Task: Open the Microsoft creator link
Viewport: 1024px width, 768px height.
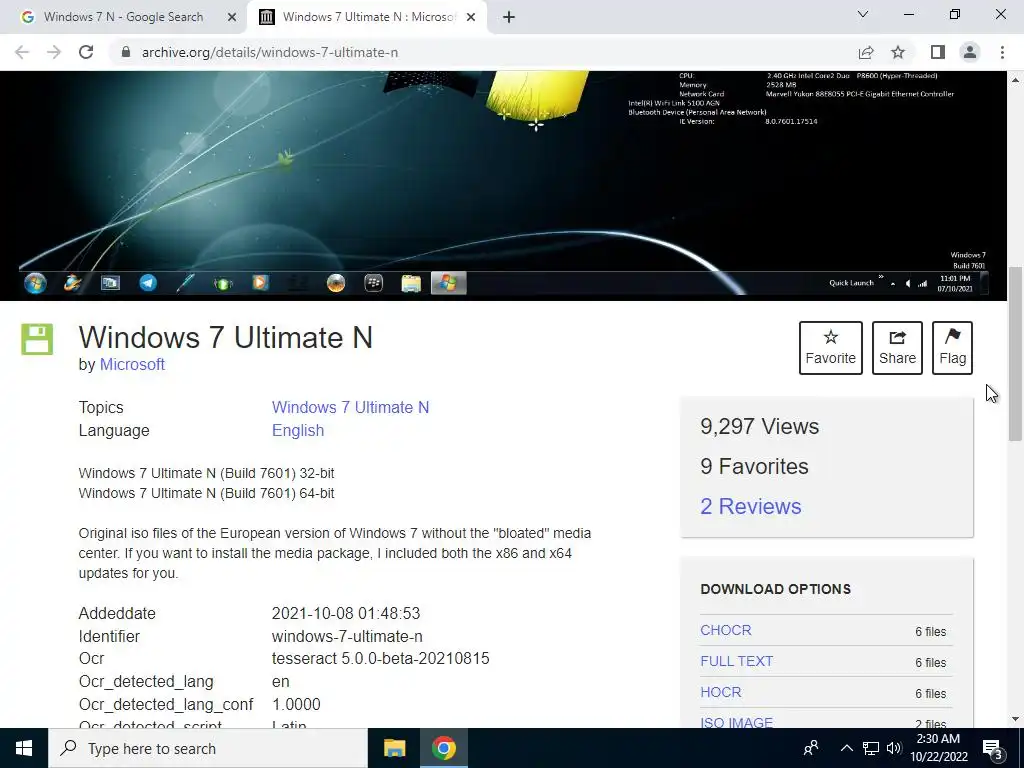Action: tap(132, 364)
